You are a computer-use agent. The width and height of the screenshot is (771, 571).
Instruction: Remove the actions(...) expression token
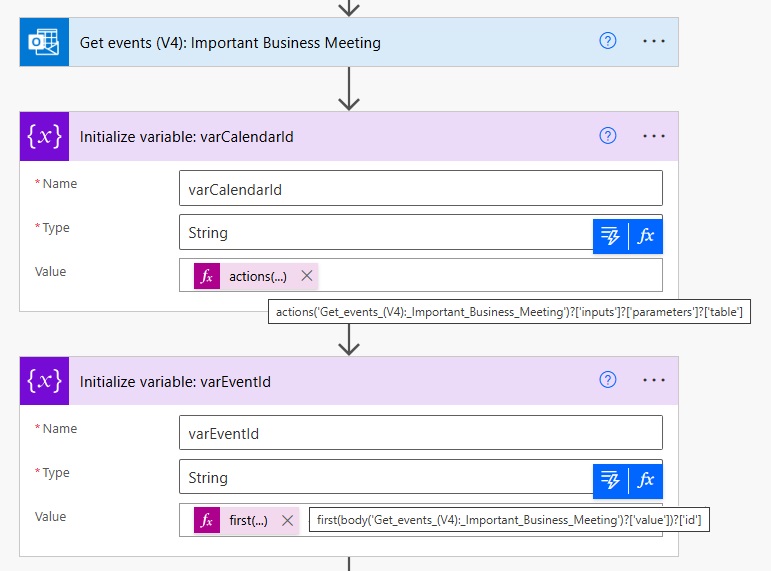(307, 276)
